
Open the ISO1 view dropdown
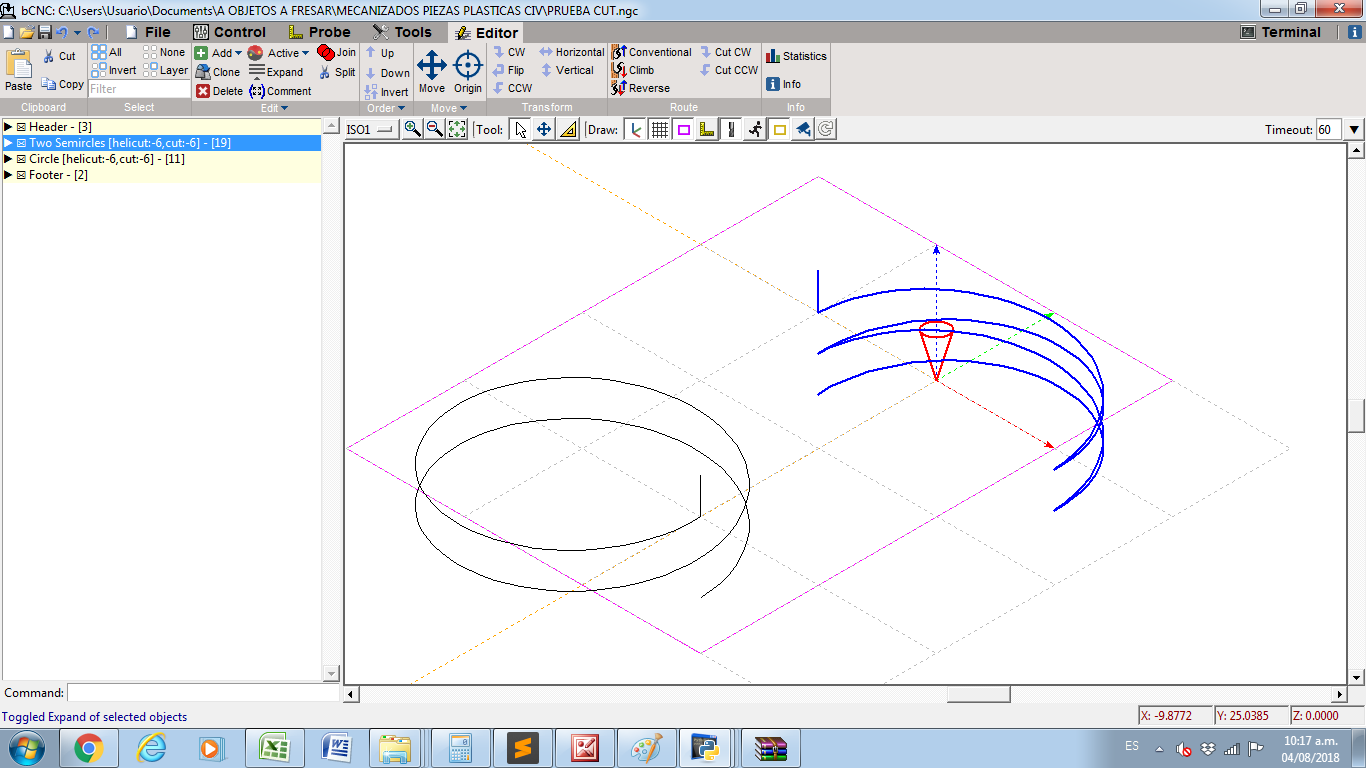371,129
